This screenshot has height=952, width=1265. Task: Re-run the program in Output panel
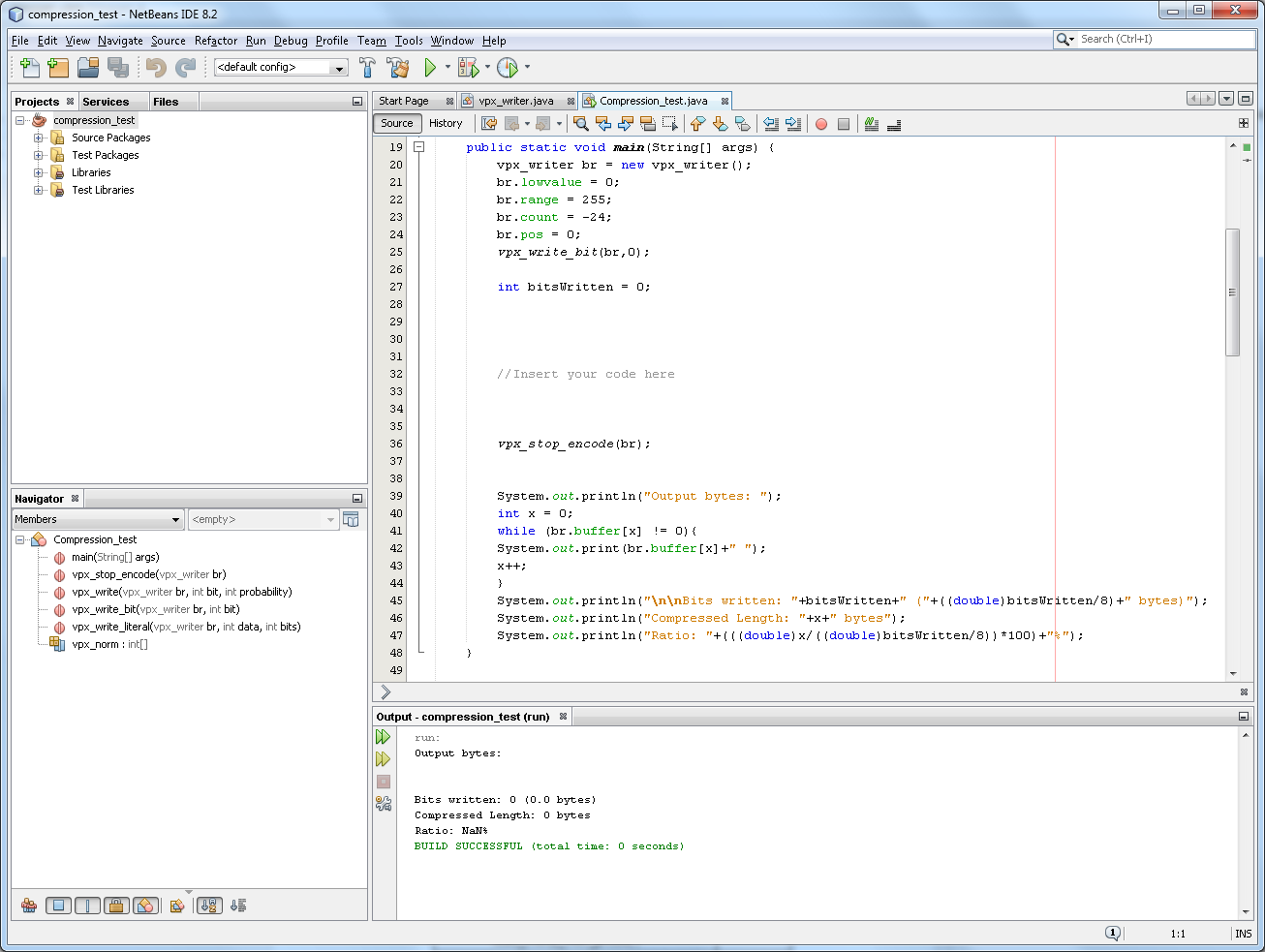384,737
